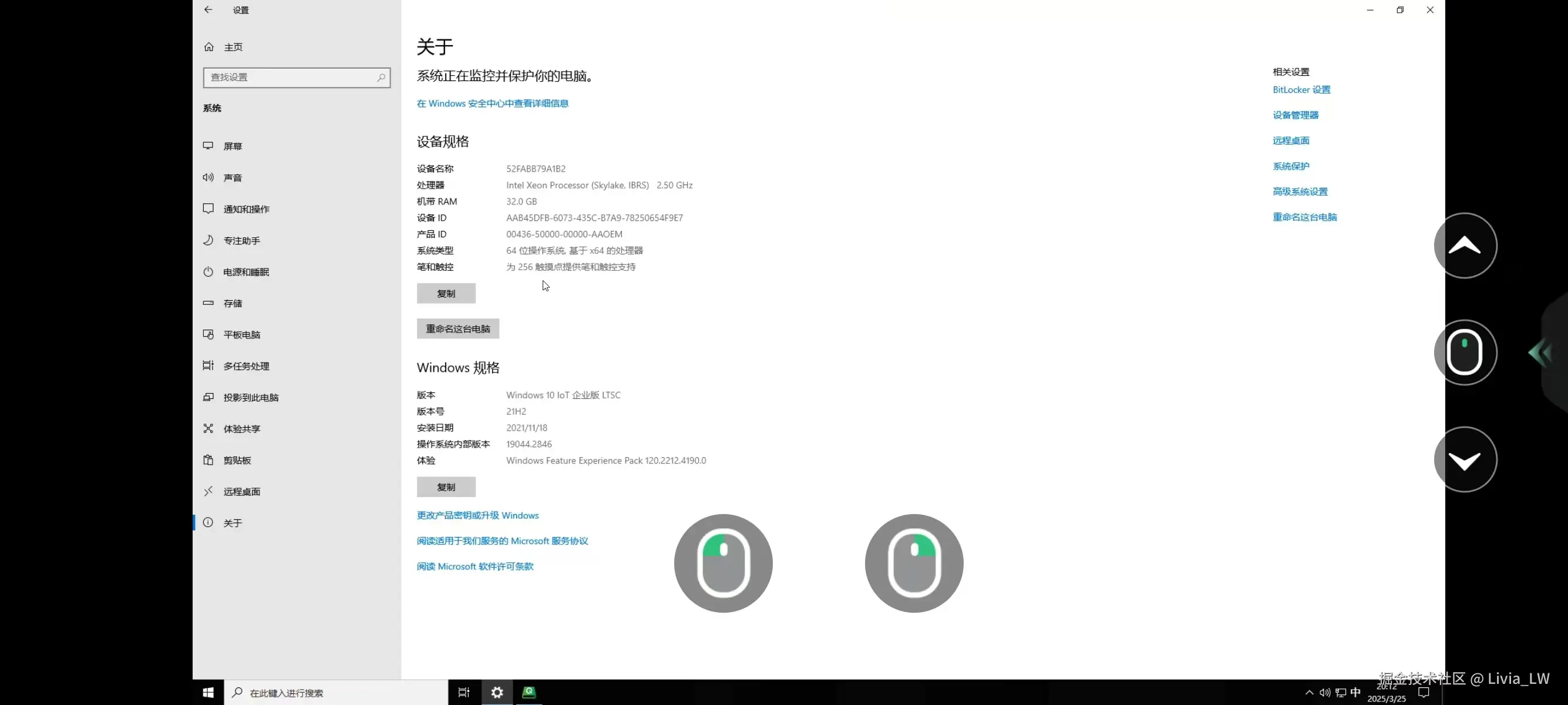Copy device specs with first 复制 button
The width and height of the screenshot is (1568, 705).
tap(446, 293)
